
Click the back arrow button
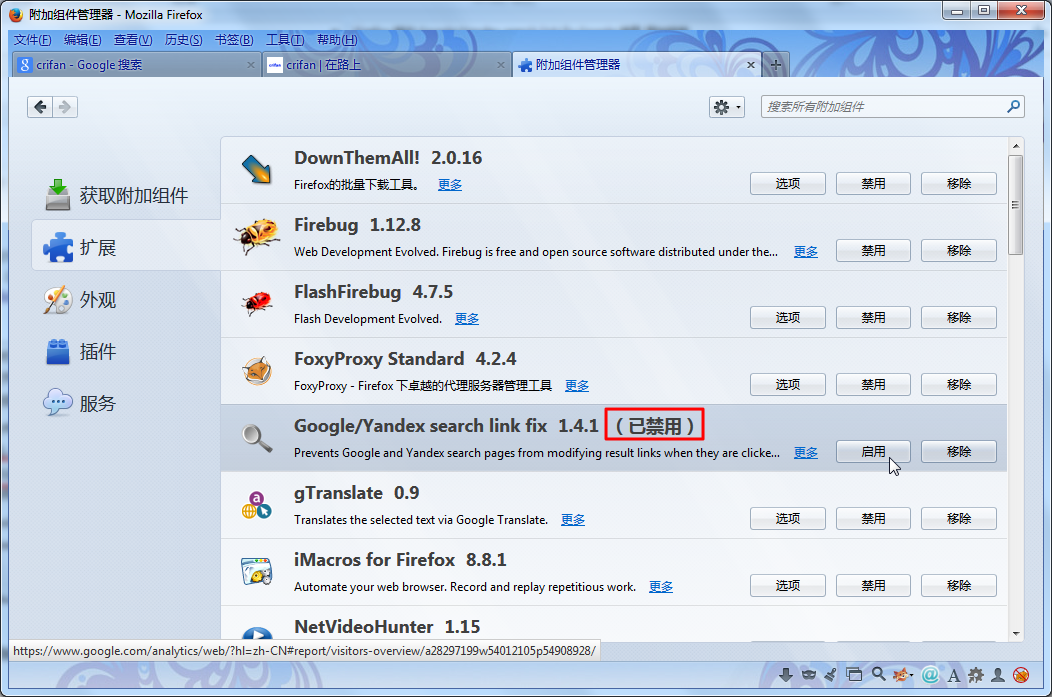(x=40, y=107)
